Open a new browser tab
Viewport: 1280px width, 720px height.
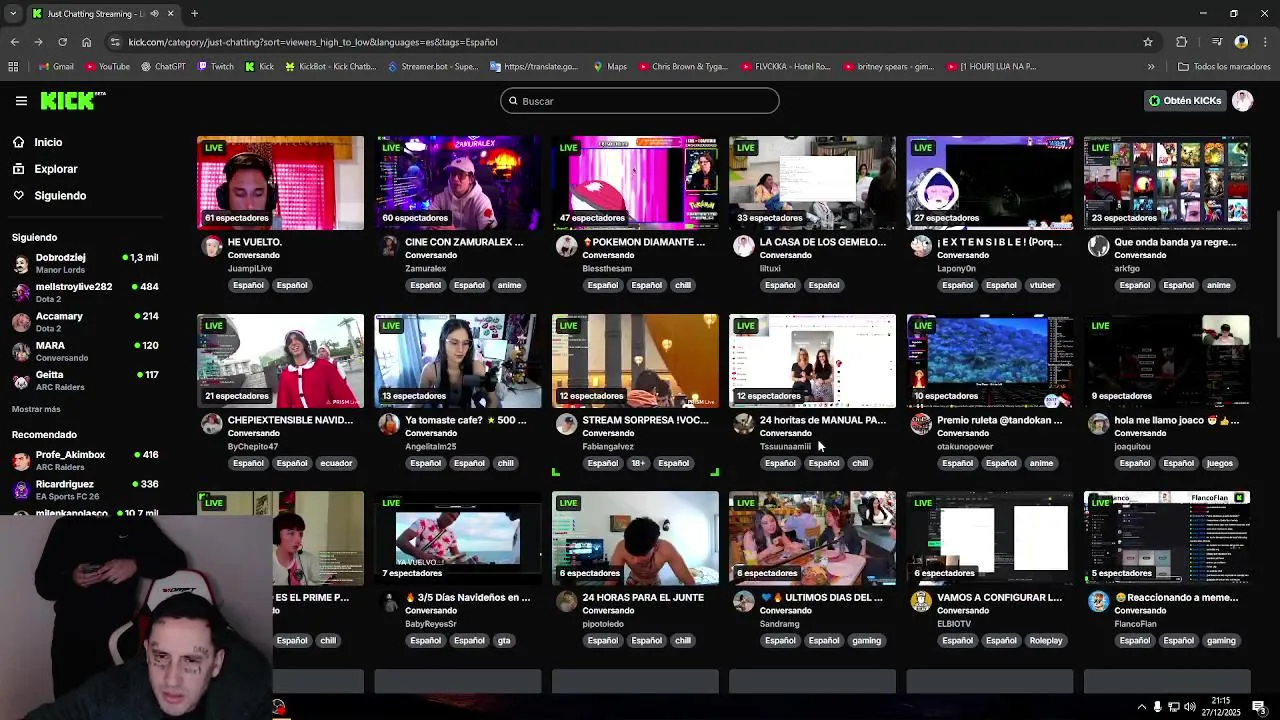194,14
